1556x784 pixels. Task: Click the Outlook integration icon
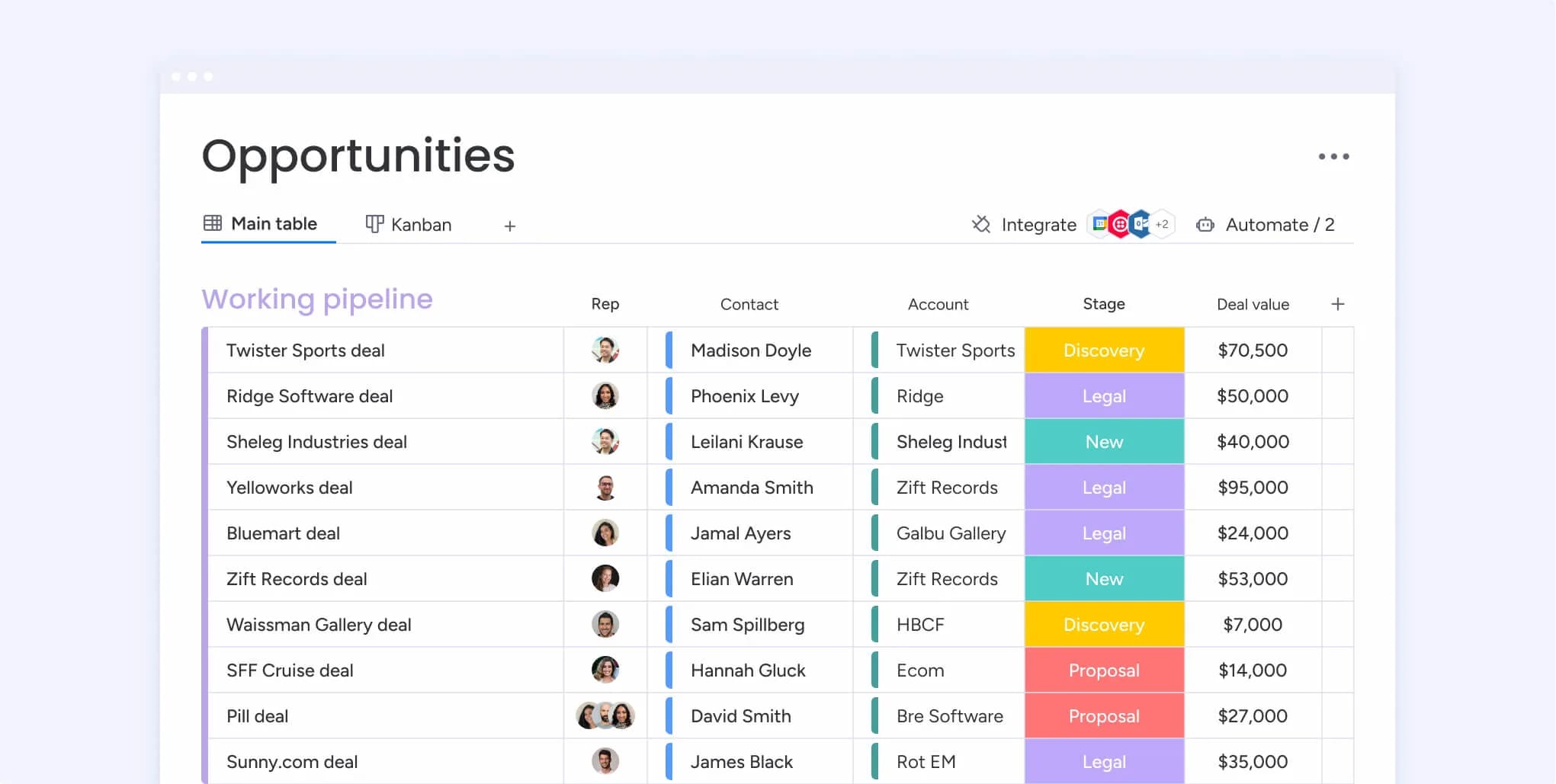(x=1141, y=224)
